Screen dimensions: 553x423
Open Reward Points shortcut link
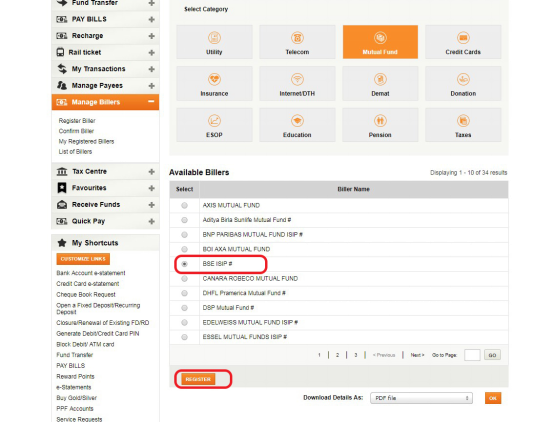75,376
